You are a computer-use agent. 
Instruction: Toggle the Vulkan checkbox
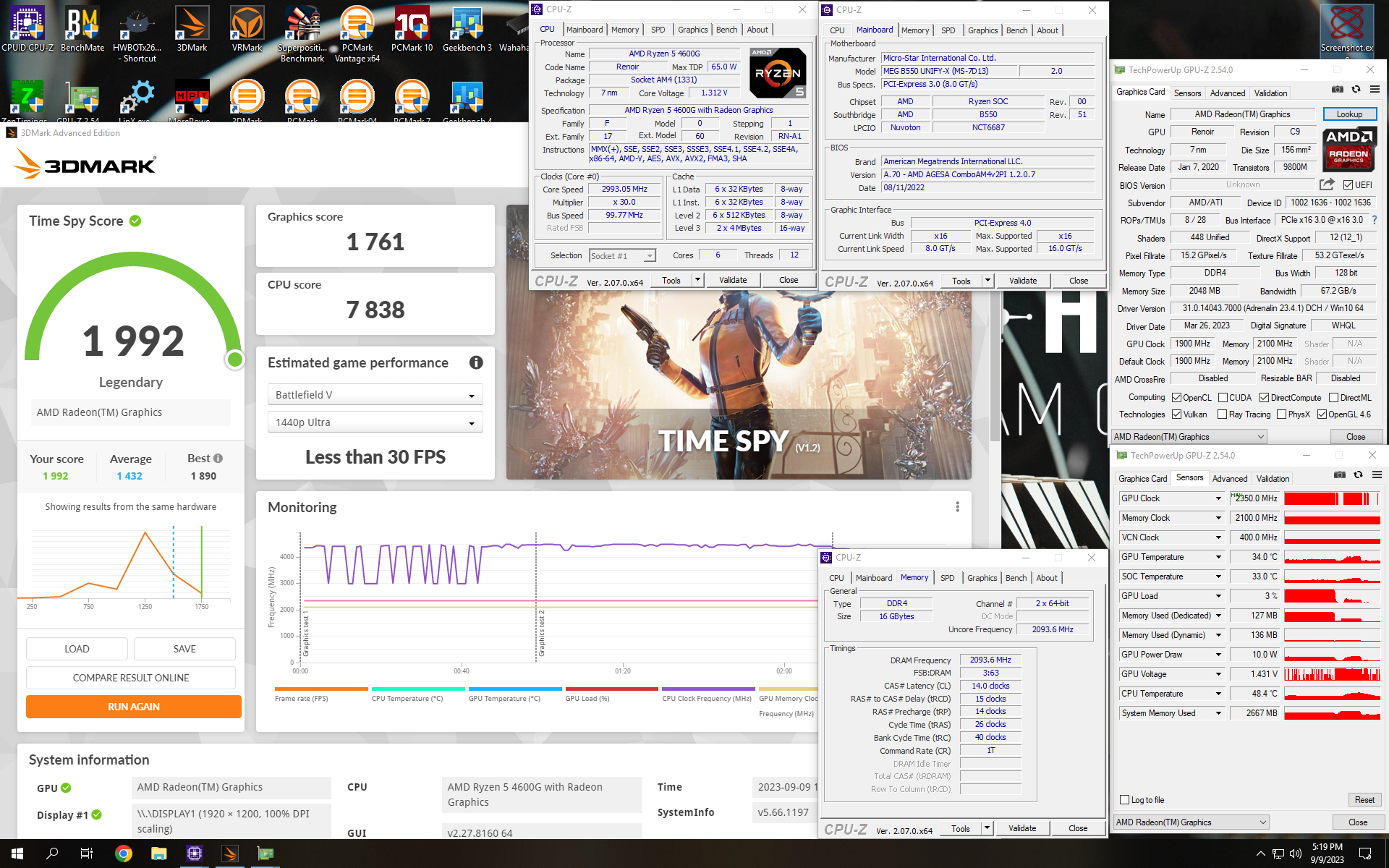click(1177, 414)
